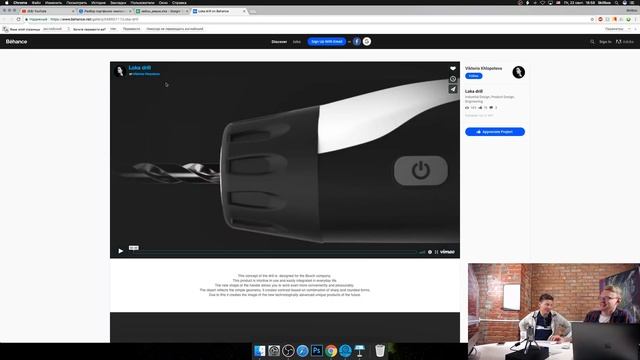Open the Trash in the Dock

(380, 351)
